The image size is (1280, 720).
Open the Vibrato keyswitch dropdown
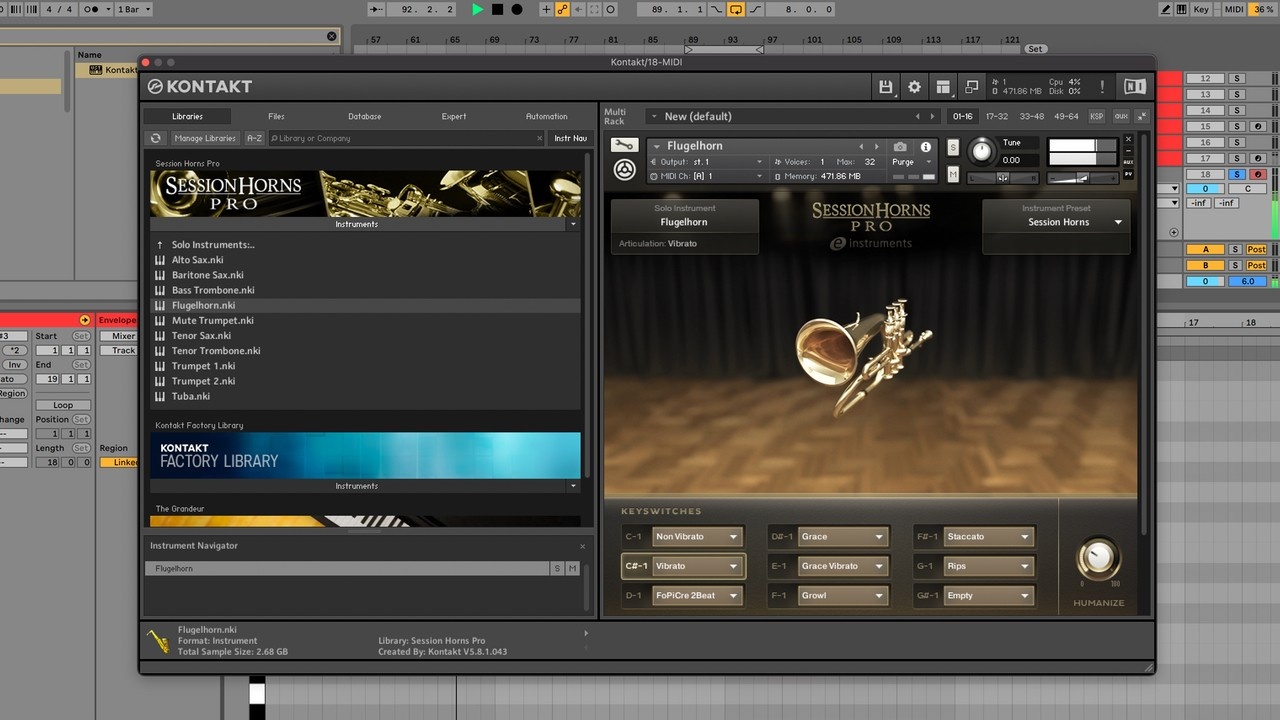click(698, 566)
